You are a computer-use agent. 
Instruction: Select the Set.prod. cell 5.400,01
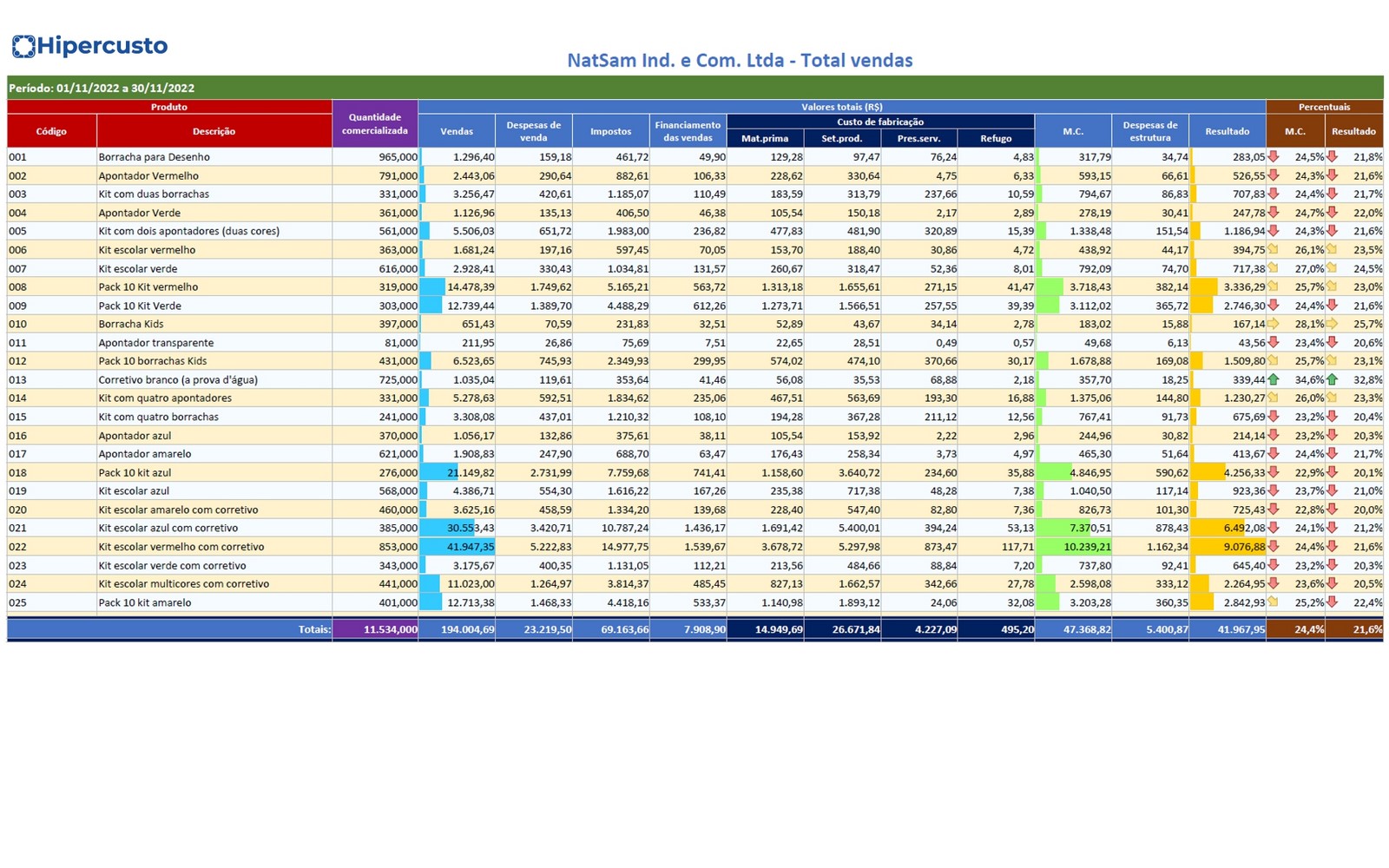click(x=842, y=528)
